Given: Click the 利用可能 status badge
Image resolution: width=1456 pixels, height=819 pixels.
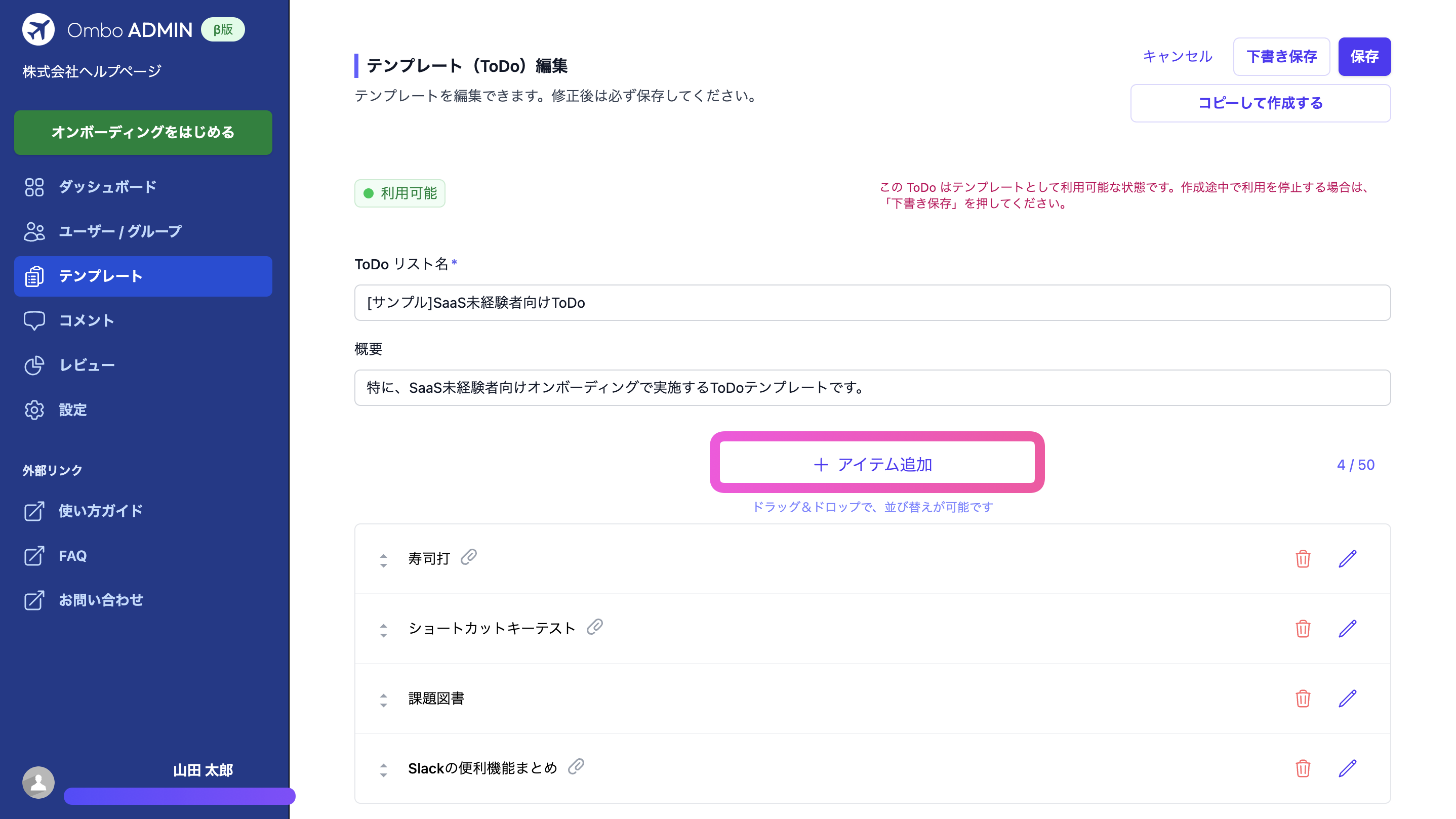Looking at the screenshot, I should click(399, 194).
